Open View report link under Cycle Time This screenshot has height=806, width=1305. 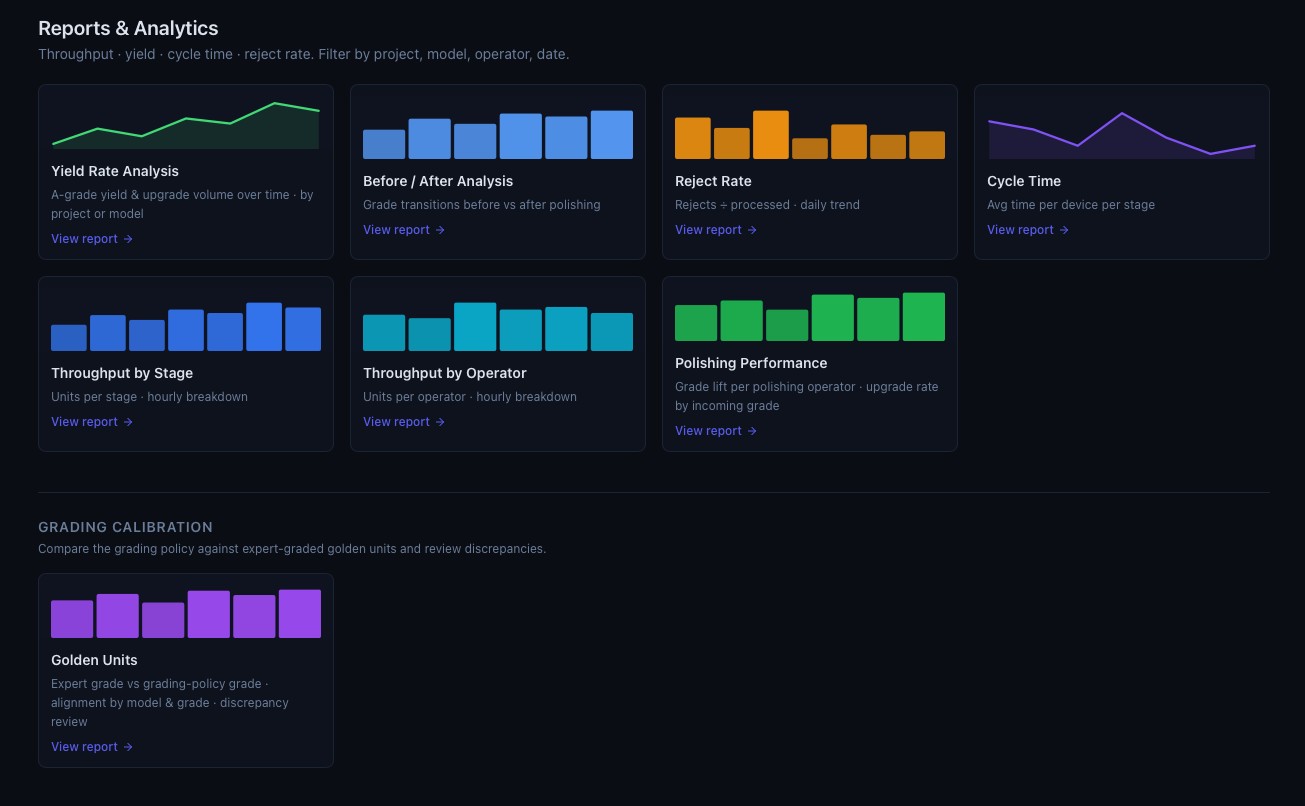(x=1028, y=230)
